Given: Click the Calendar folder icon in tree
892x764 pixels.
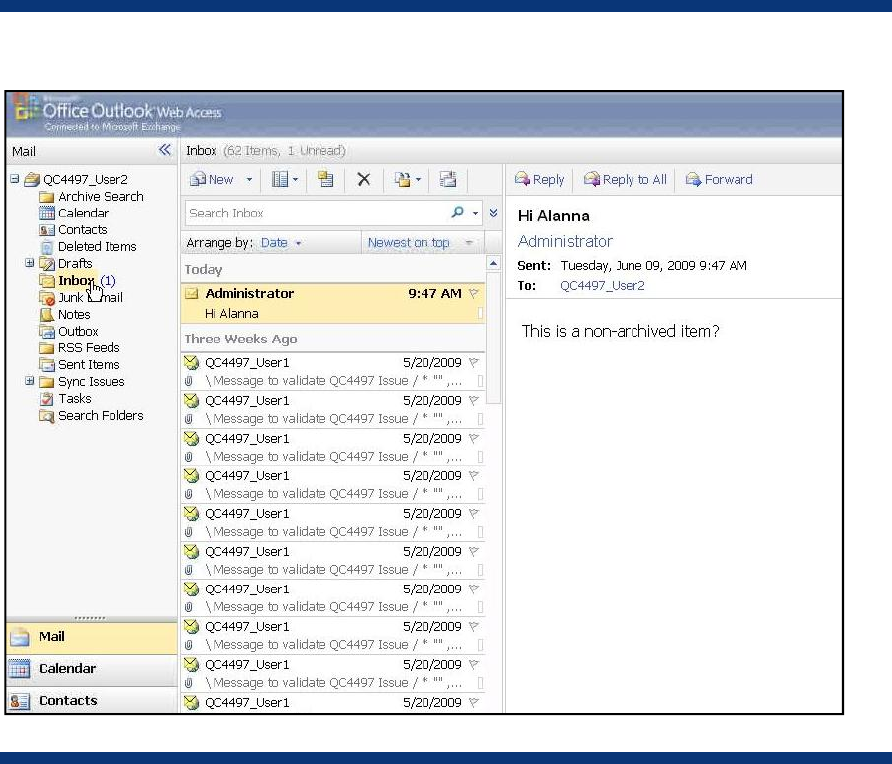Looking at the screenshot, I should click(x=47, y=213).
